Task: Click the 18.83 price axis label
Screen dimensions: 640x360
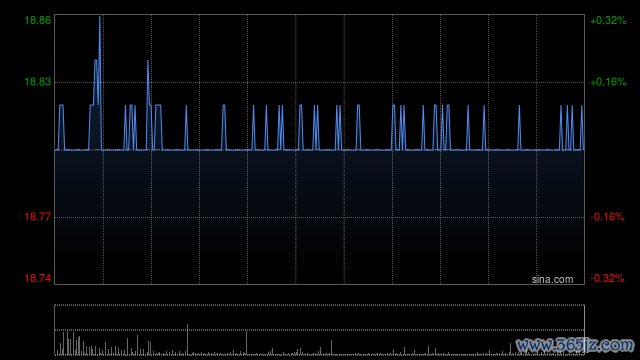Action: 38,82
